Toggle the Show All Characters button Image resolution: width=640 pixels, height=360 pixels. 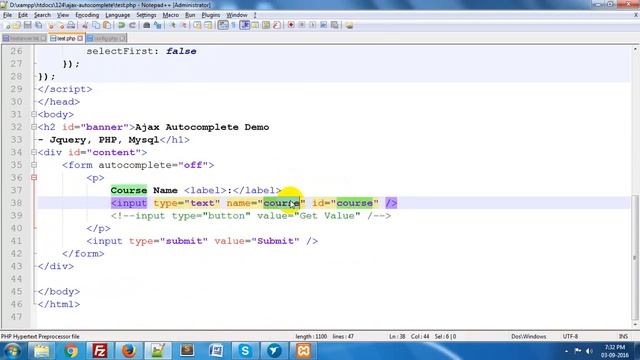pos(233,25)
